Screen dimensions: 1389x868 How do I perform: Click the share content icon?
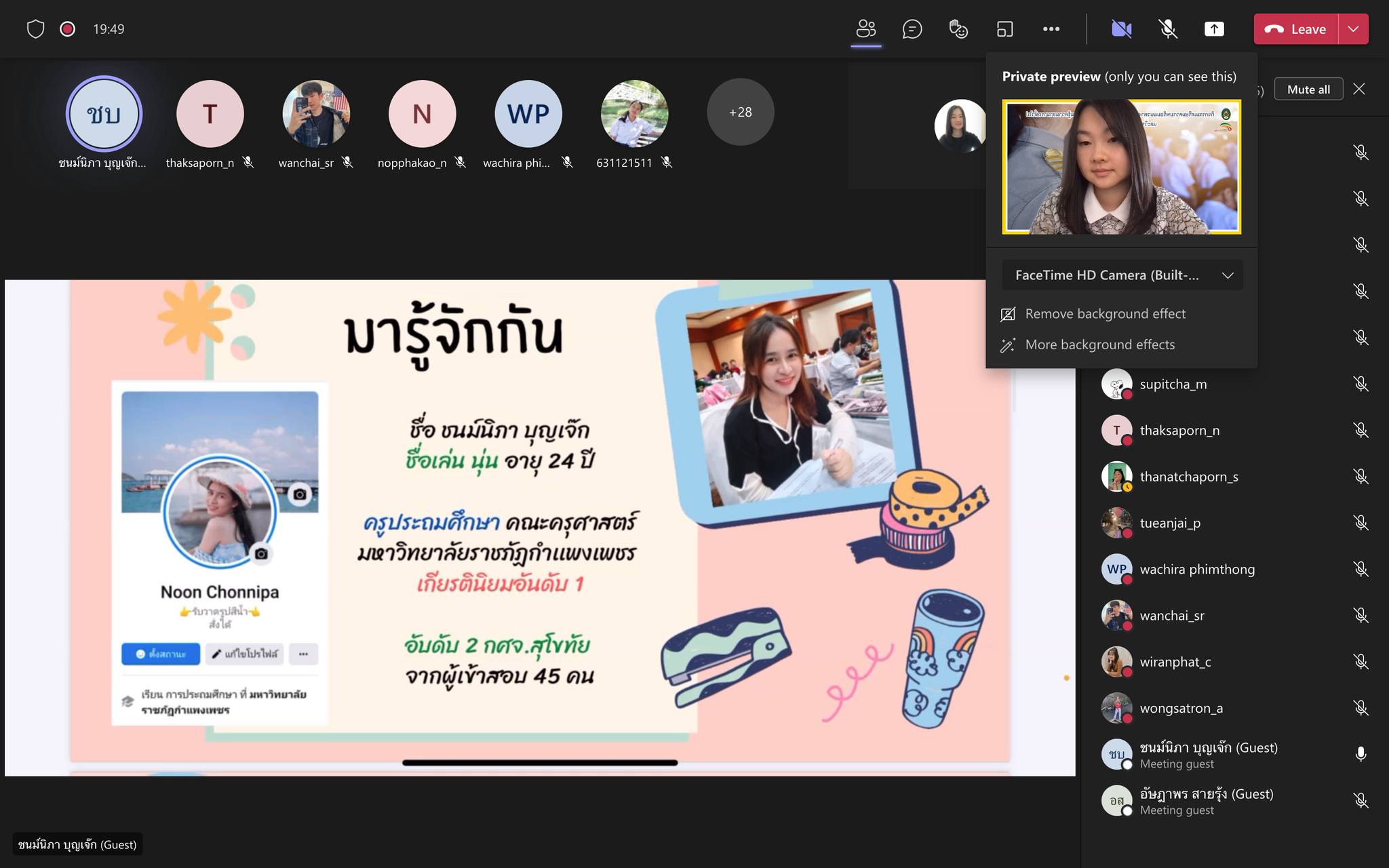(x=1214, y=29)
